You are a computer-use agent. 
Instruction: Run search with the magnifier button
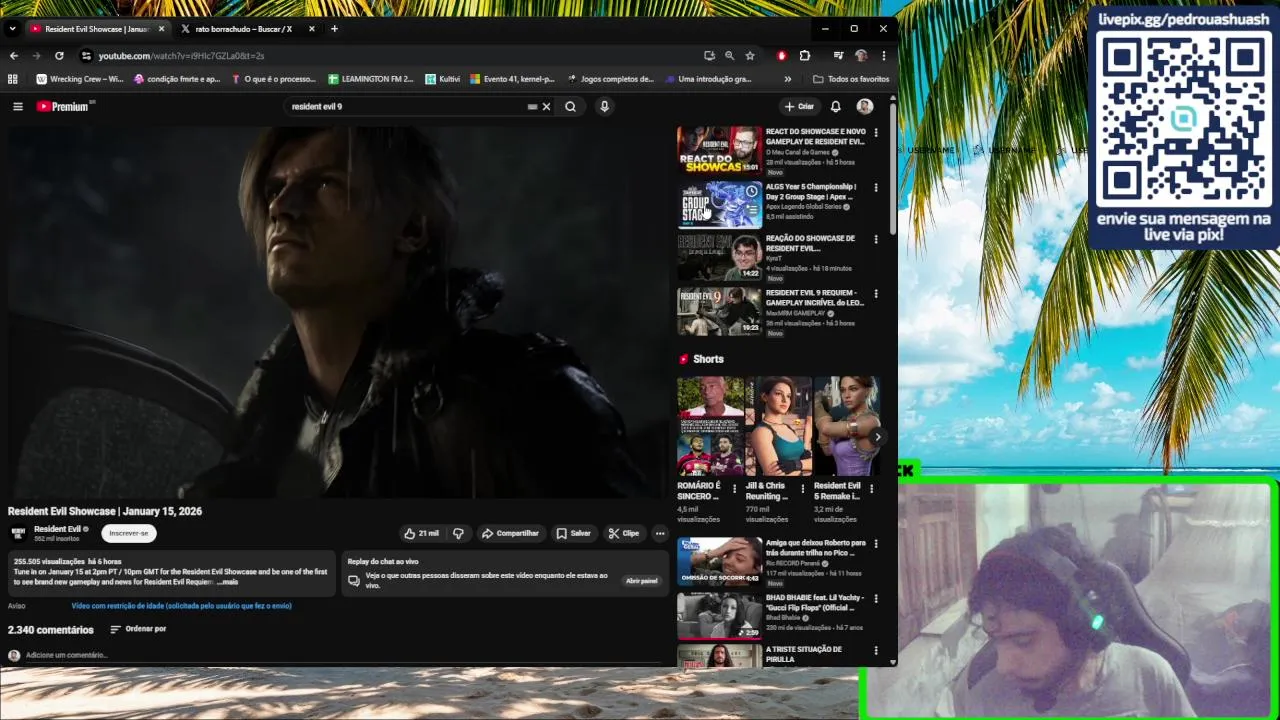coord(570,106)
